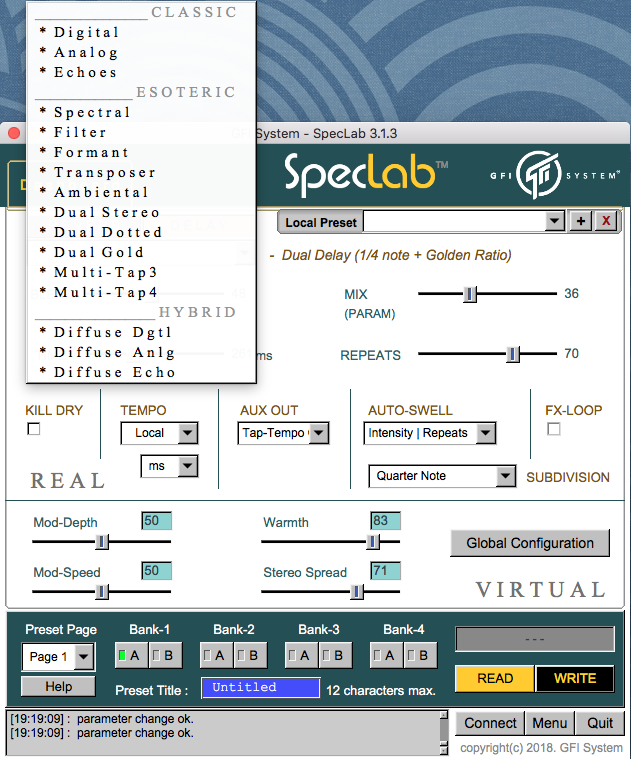Click the Help button
The height and width of the screenshot is (759, 631).
59,686
